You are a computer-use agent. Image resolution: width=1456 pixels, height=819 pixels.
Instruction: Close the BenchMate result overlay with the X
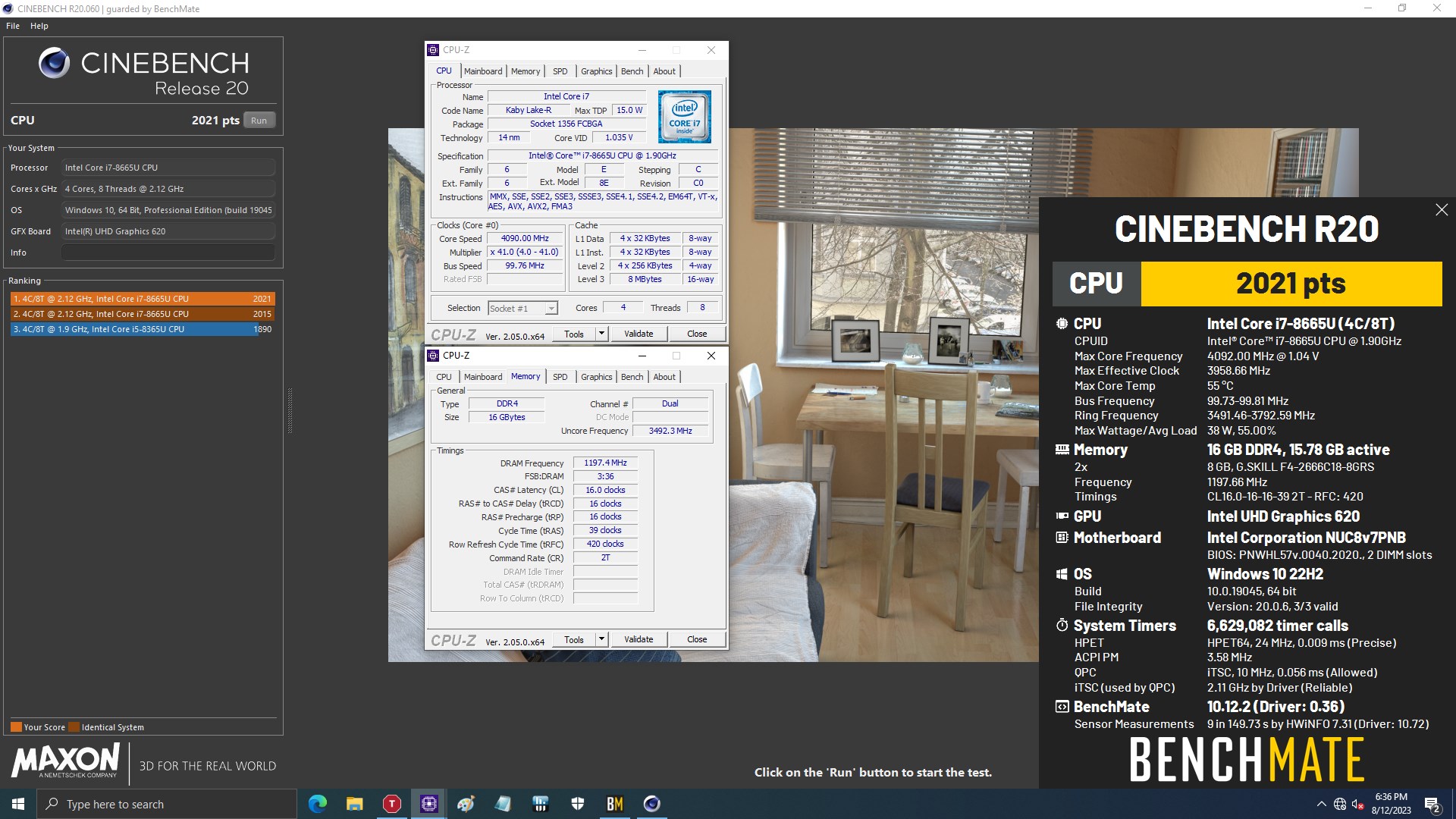tap(1442, 210)
